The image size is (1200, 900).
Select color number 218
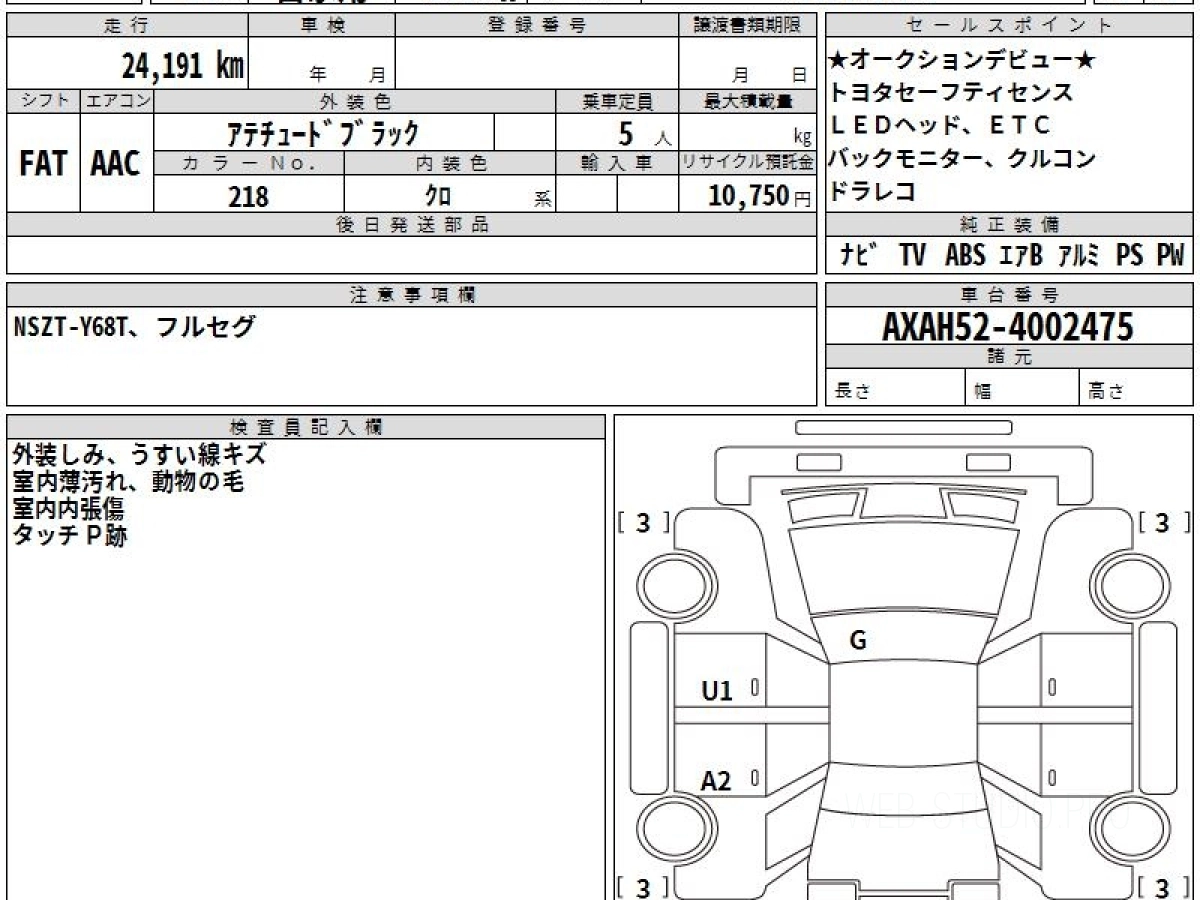248,196
